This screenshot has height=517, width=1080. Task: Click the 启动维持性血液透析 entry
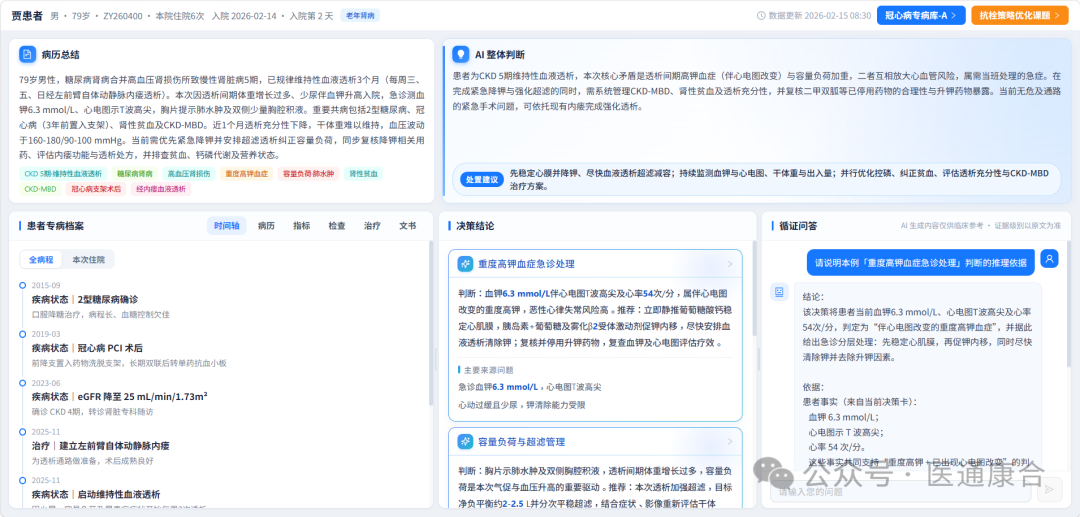tap(96, 494)
